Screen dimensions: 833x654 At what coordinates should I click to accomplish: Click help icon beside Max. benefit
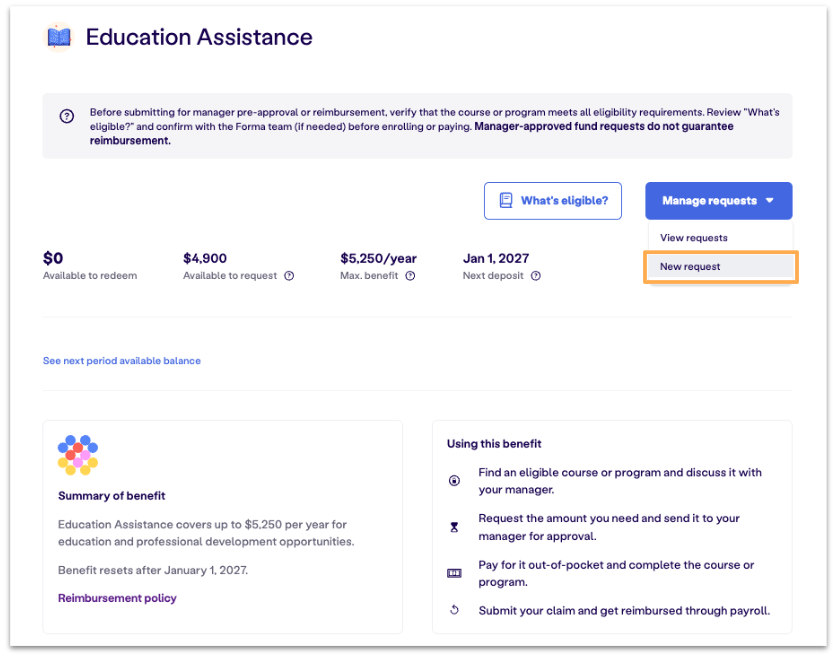coord(410,276)
